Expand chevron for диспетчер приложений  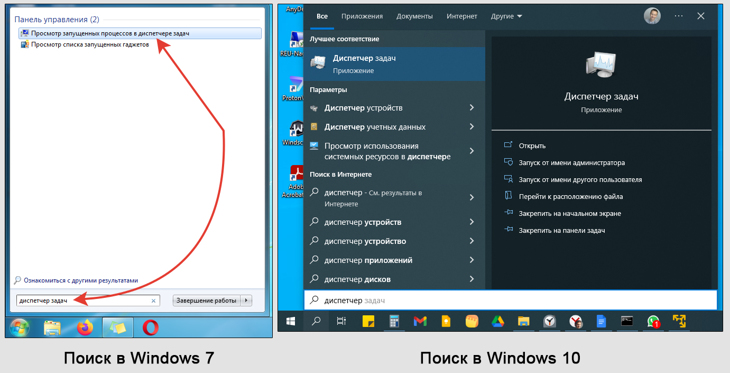coord(472,260)
